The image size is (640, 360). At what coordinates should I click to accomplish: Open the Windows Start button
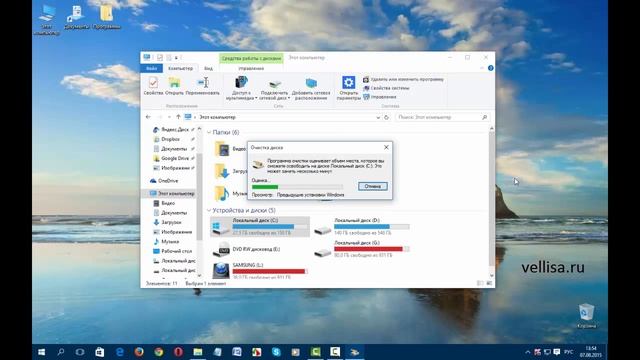41,352
